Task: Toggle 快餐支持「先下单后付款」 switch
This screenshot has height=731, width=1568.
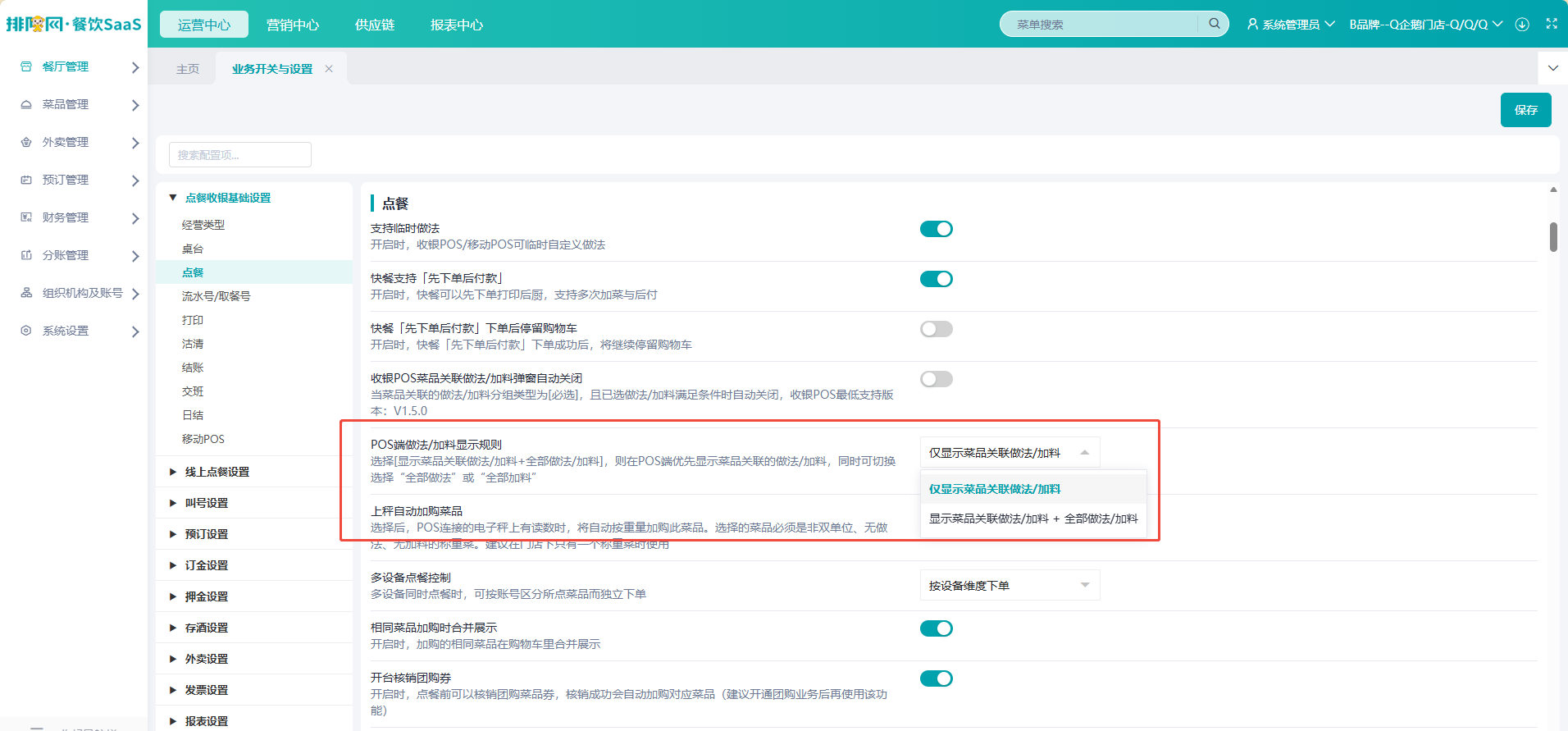Action: click(x=937, y=279)
